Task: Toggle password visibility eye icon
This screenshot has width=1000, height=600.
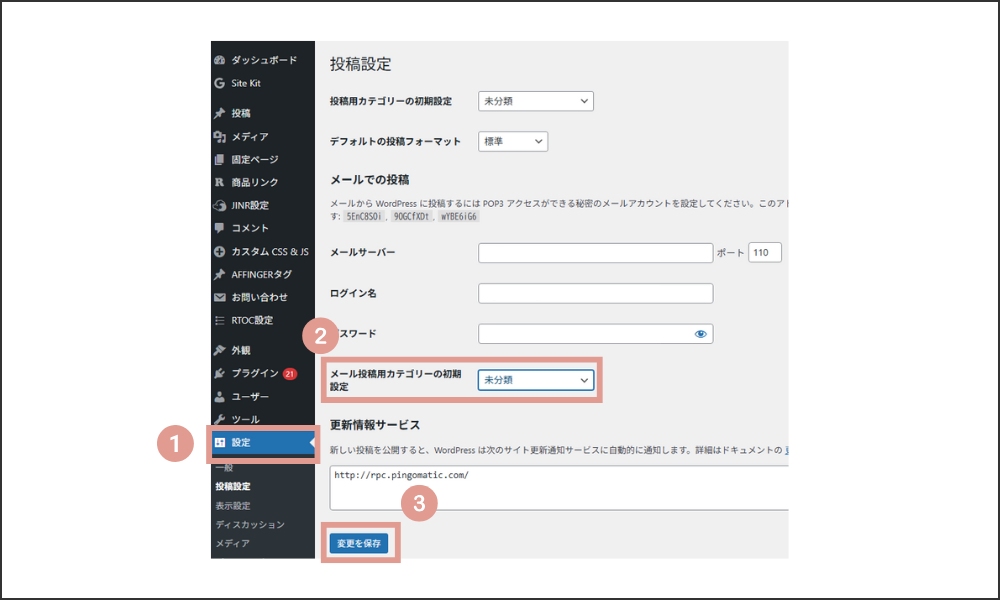Action: click(700, 333)
